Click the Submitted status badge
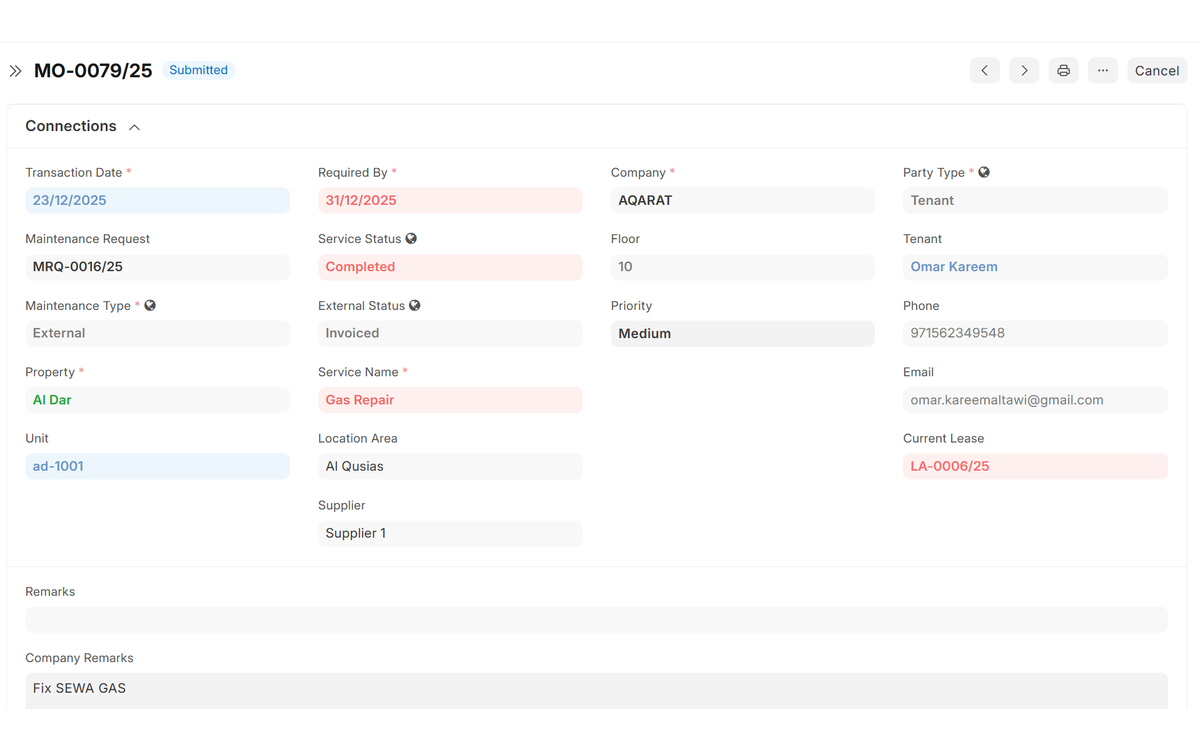1200x750 pixels. coord(198,70)
